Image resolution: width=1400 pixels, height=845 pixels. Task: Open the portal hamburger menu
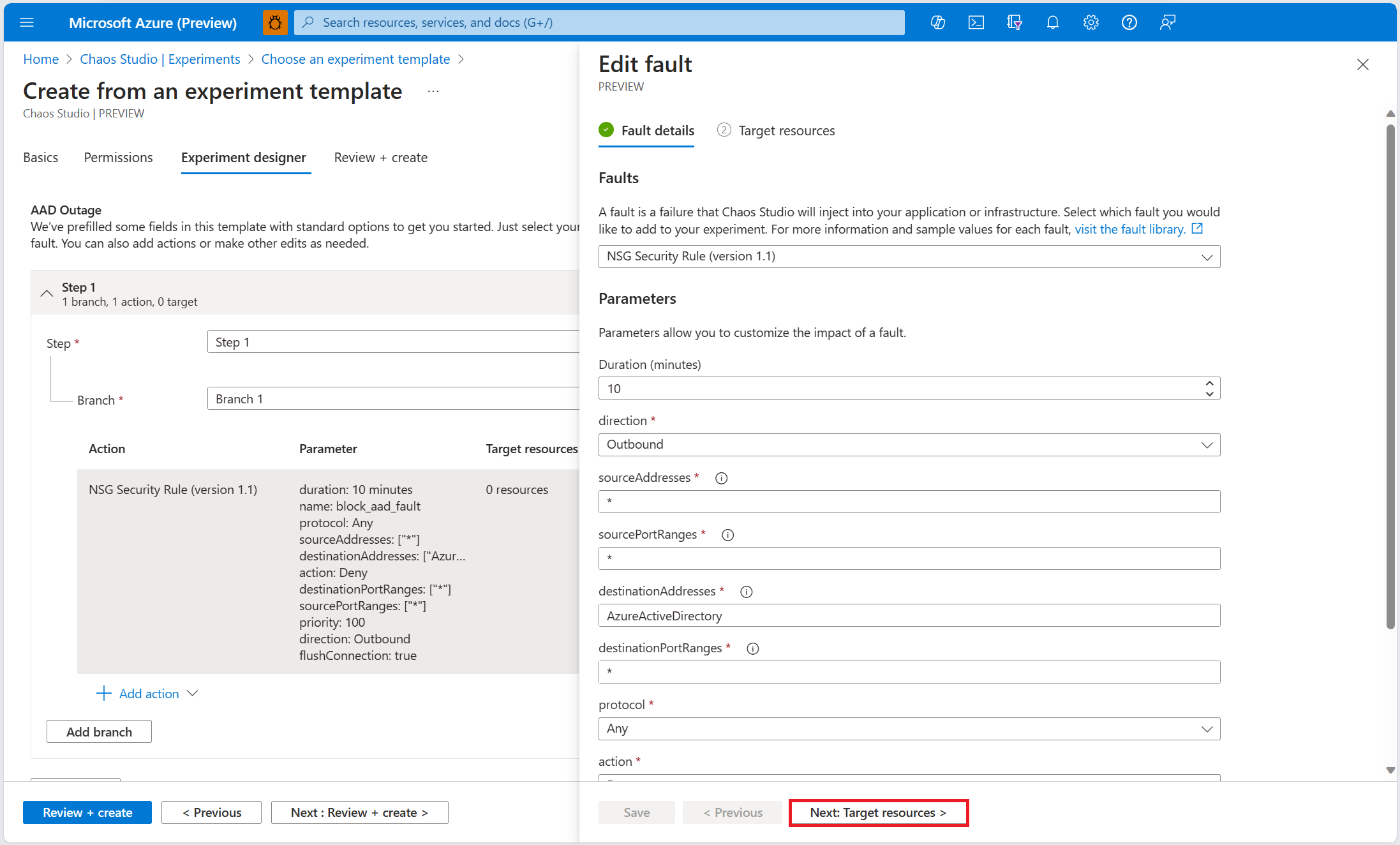[27, 22]
